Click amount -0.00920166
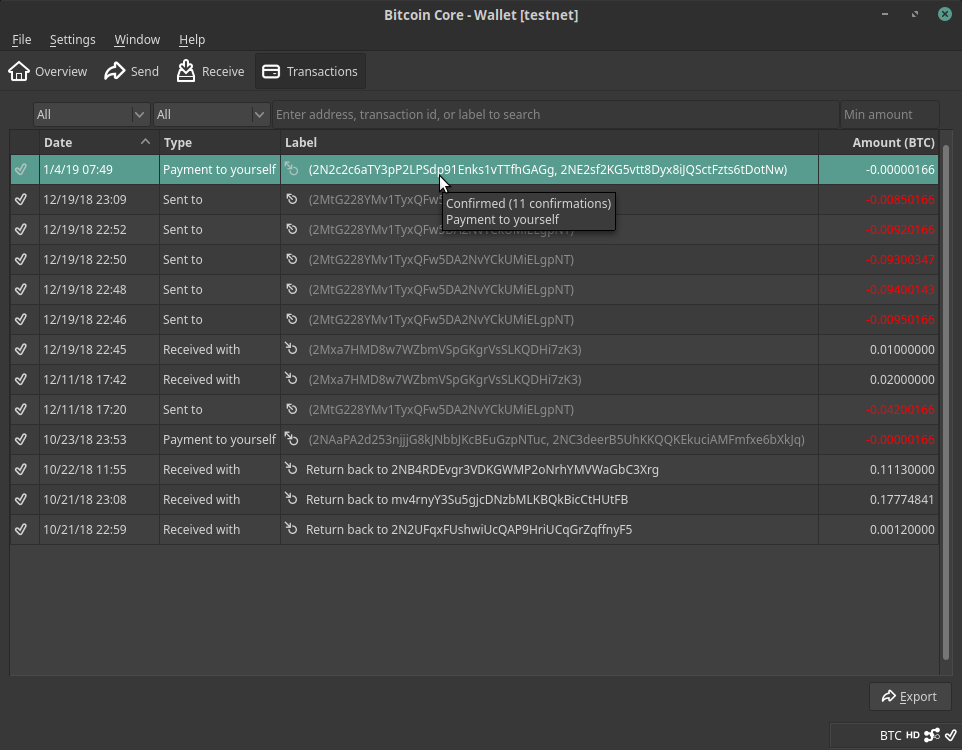 click(x=900, y=229)
